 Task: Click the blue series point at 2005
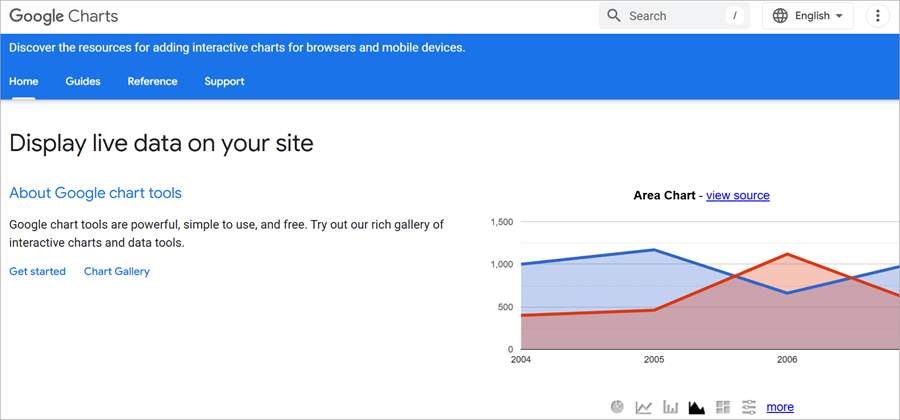pyautogui.click(x=654, y=250)
